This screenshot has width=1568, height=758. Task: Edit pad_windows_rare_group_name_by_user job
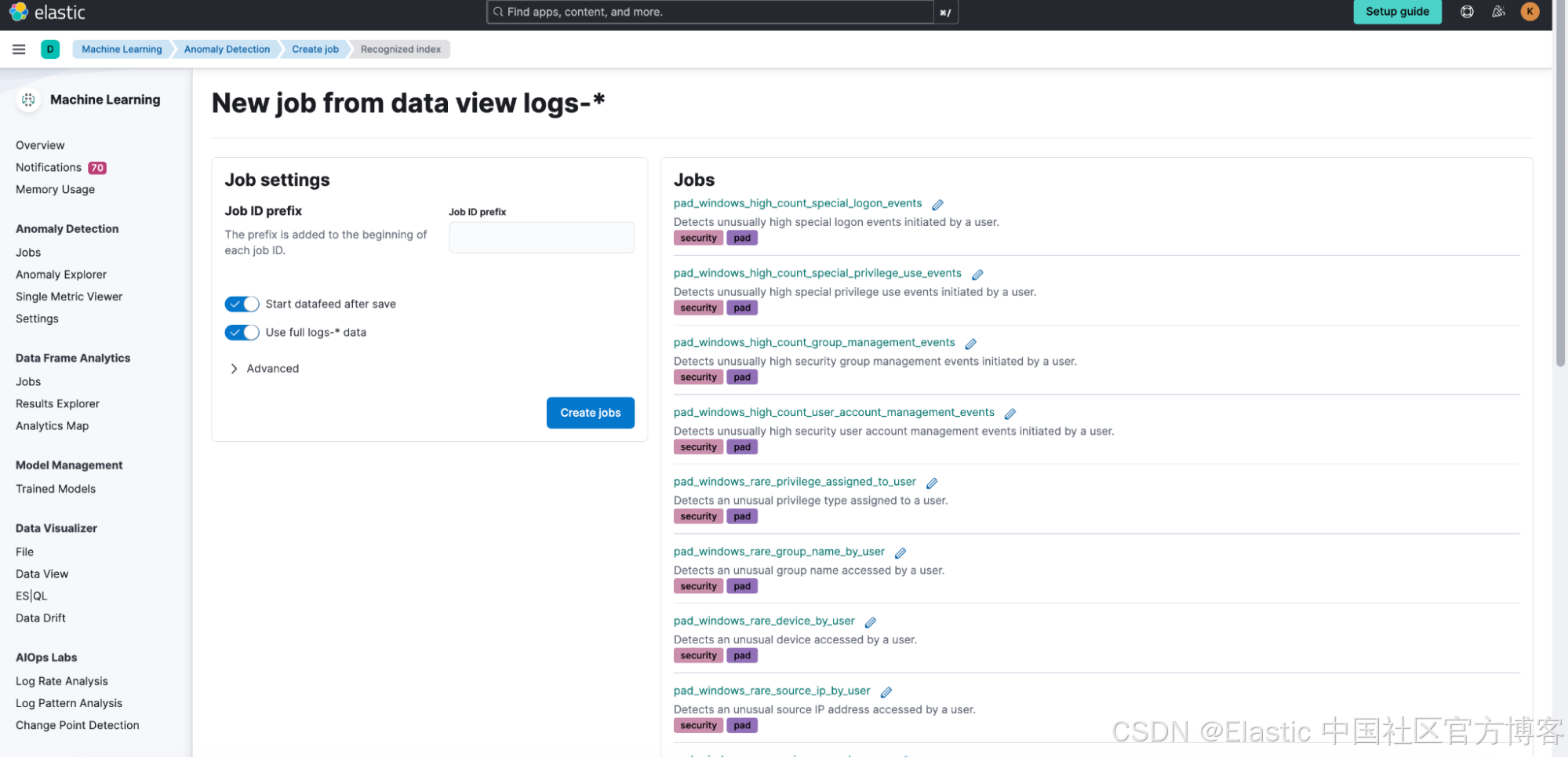point(900,553)
